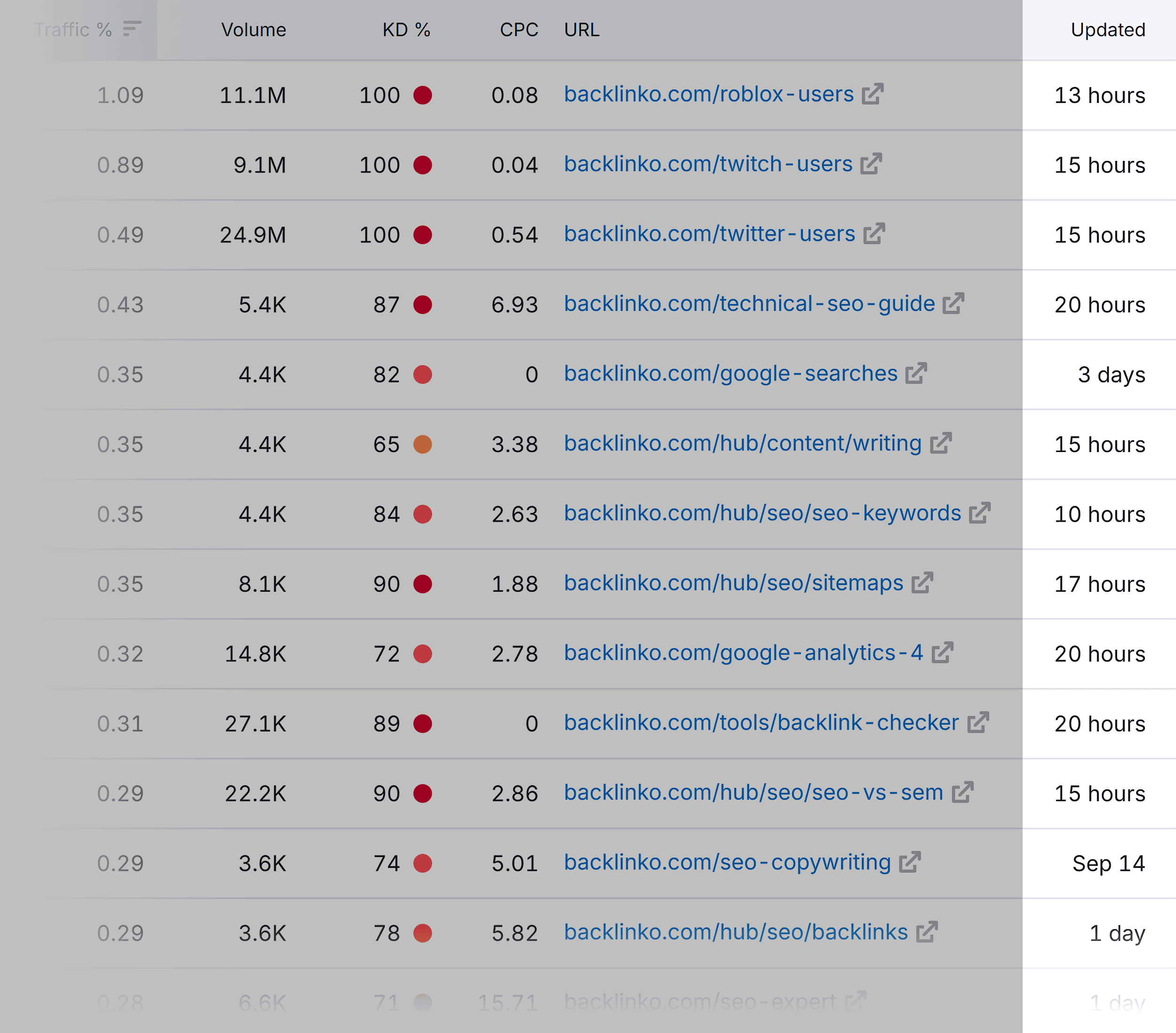Click the Traffic % column header

coord(72,29)
